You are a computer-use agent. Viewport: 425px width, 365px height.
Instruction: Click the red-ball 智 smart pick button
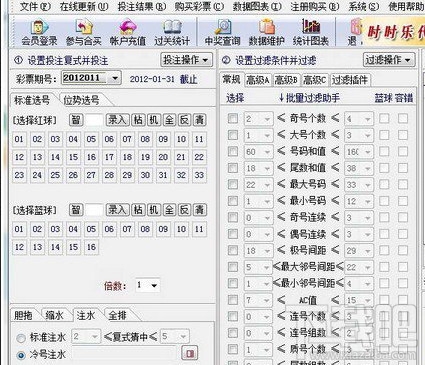click(76, 120)
